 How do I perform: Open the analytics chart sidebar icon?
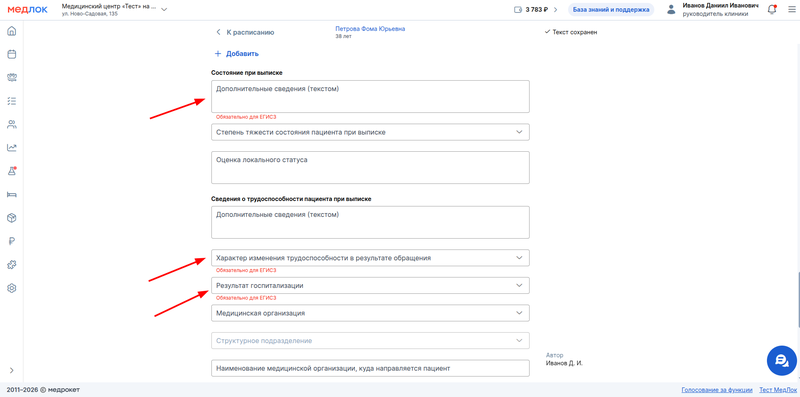(x=12, y=148)
